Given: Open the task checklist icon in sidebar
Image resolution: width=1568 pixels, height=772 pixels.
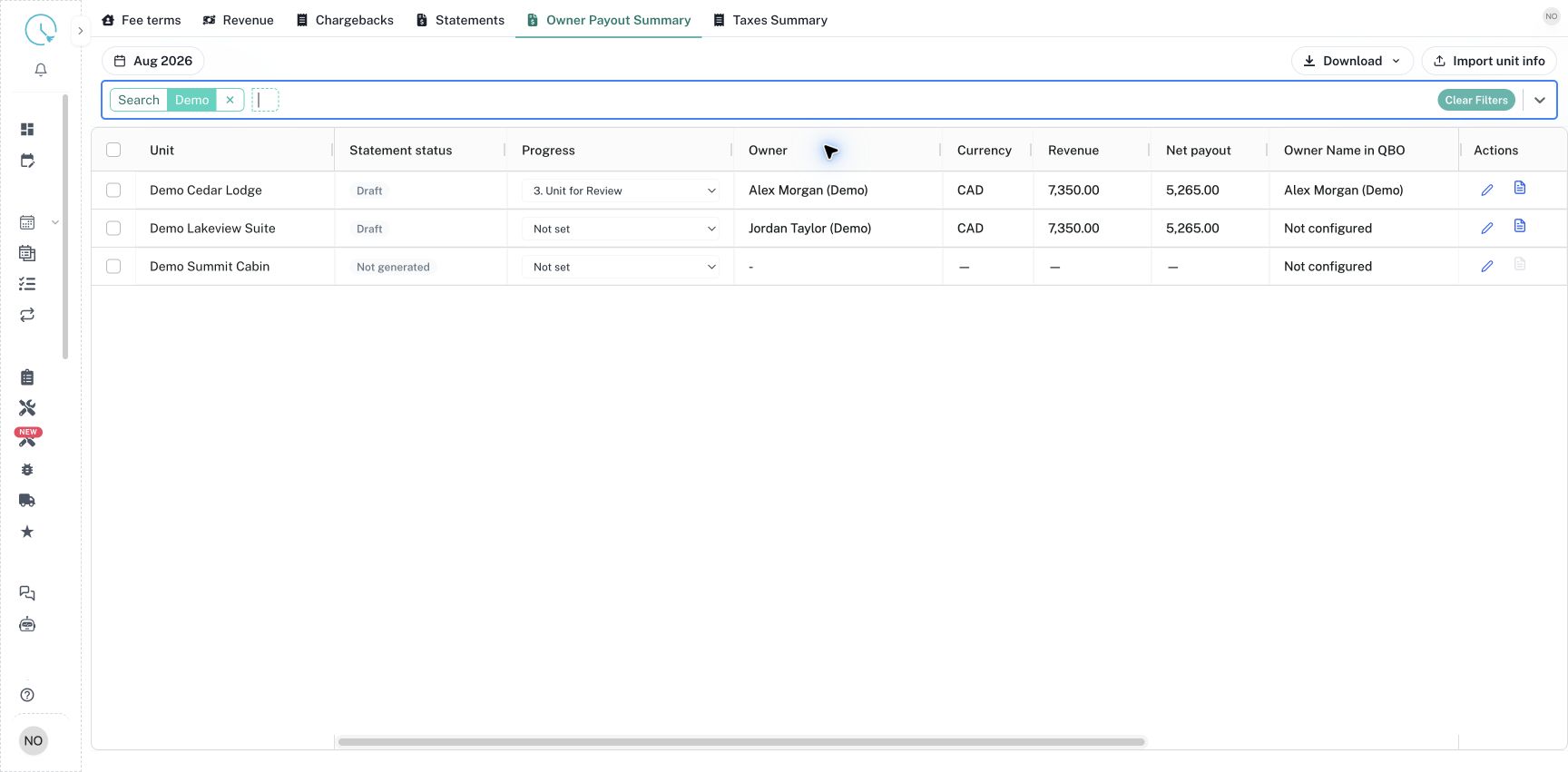Looking at the screenshot, I should coord(27,284).
